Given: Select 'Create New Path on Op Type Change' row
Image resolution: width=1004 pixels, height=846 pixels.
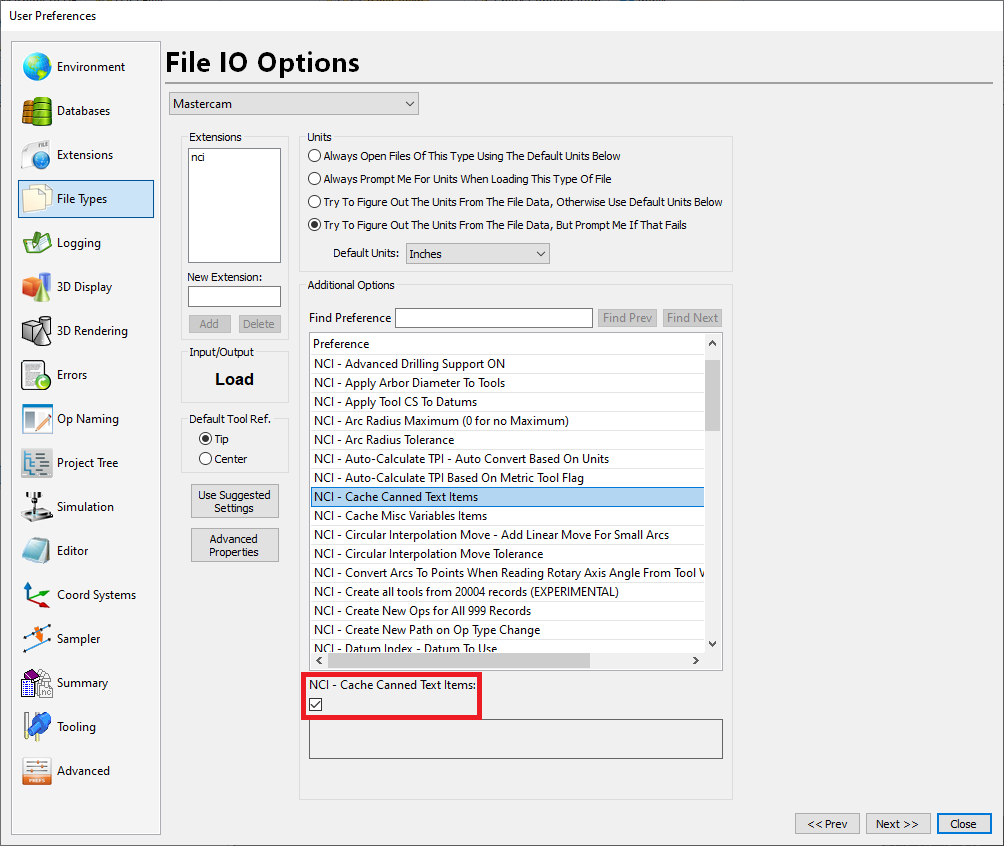Looking at the screenshot, I should [x=507, y=630].
